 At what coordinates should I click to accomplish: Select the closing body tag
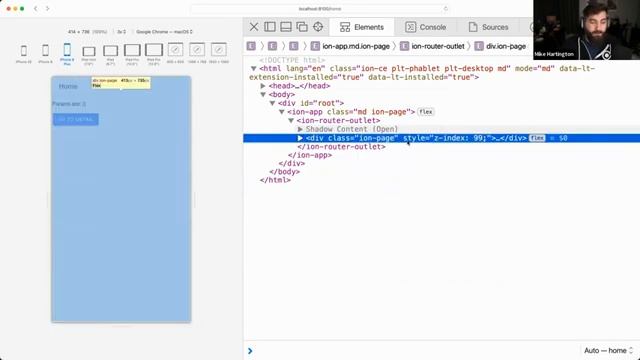[x=284, y=172]
